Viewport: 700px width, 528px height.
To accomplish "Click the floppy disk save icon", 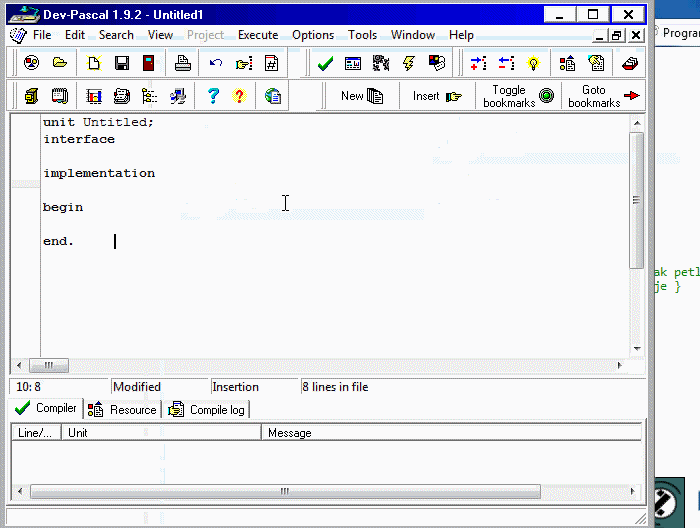I will 122,63.
